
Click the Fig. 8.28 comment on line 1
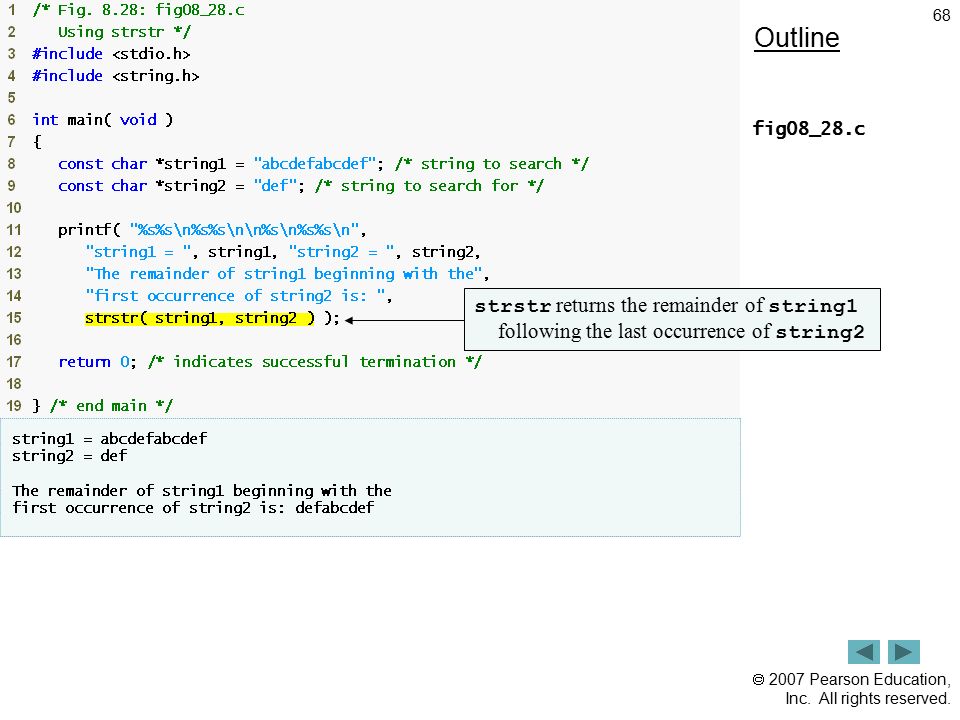click(x=138, y=10)
